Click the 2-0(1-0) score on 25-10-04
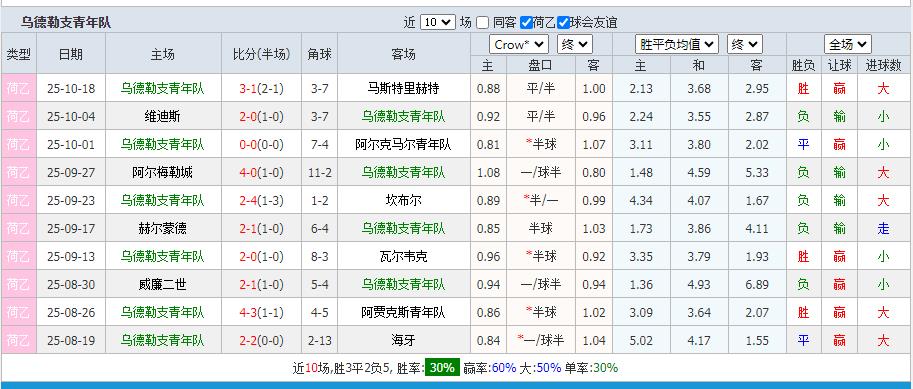The height and width of the screenshot is (389, 913). point(261,116)
